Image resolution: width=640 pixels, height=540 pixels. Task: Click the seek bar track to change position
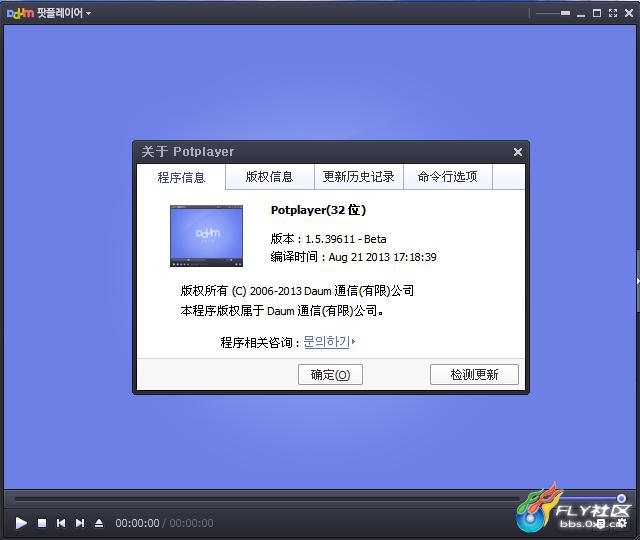(x=265, y=498)
